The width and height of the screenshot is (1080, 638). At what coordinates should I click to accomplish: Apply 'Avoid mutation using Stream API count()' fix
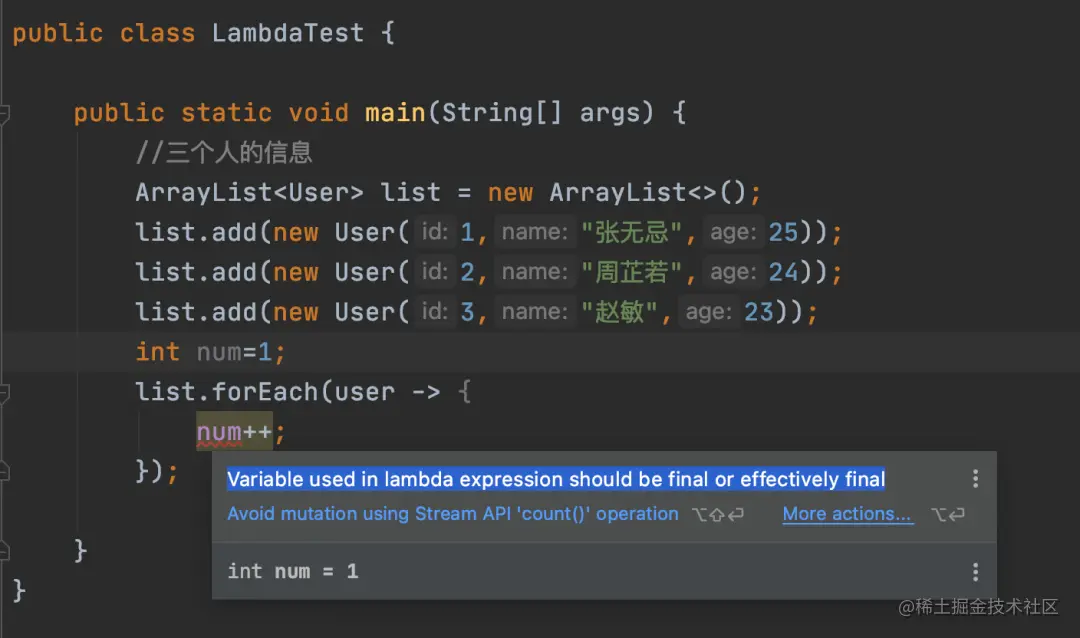pyautogui.click(x=452, y=514)
